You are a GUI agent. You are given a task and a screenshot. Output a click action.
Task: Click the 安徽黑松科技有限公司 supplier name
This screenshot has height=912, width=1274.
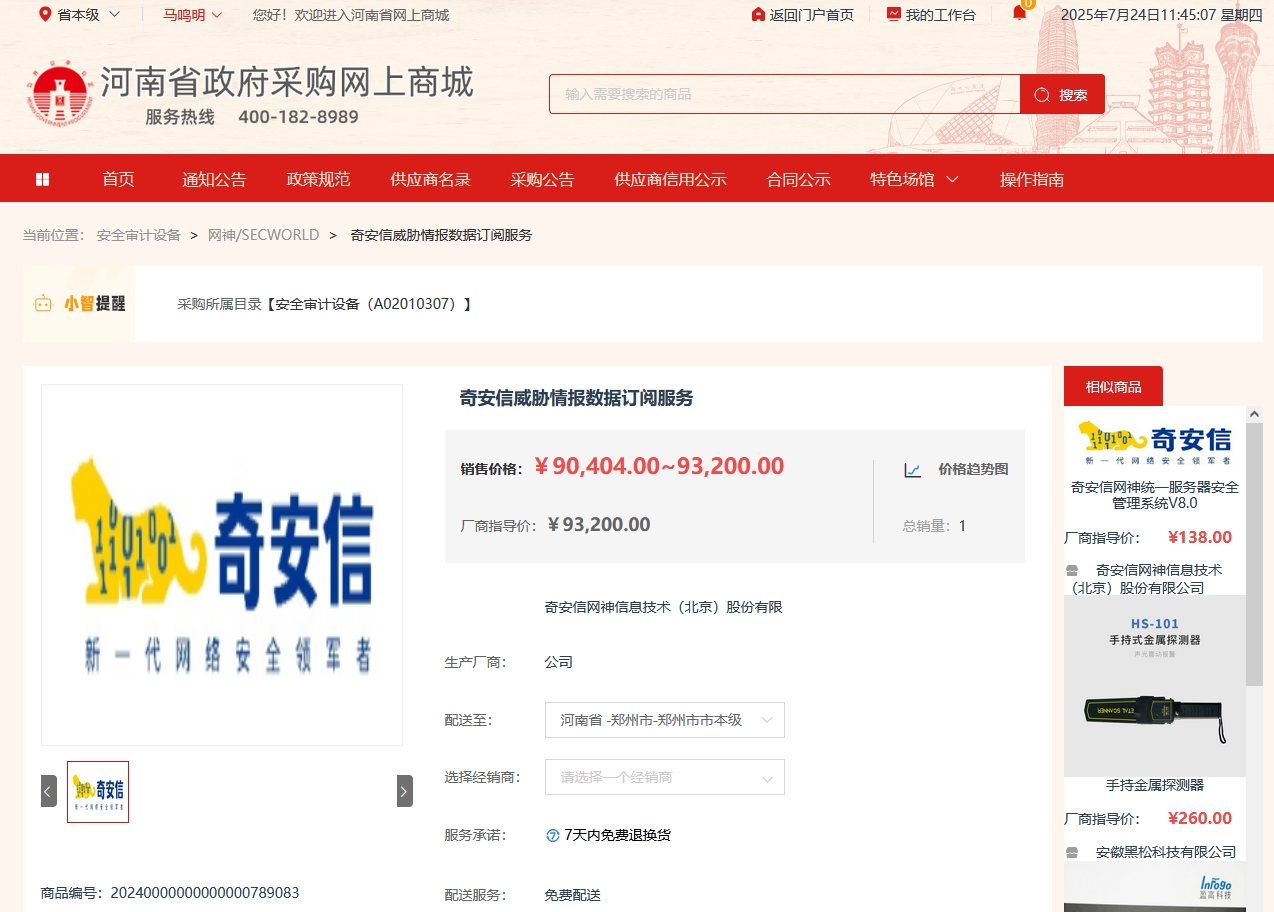pos(1166,853)
